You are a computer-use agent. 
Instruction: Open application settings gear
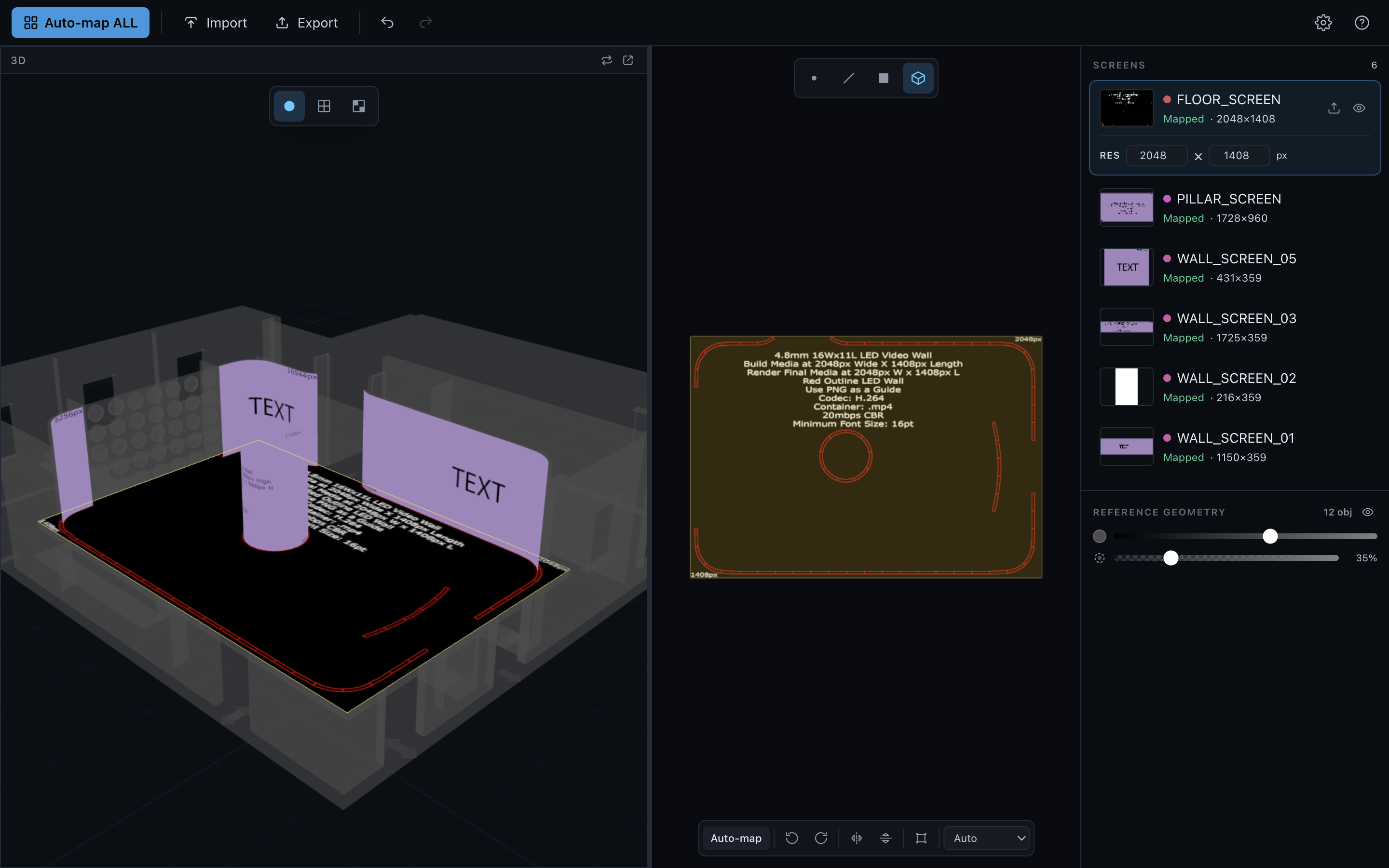[1323, 22]
